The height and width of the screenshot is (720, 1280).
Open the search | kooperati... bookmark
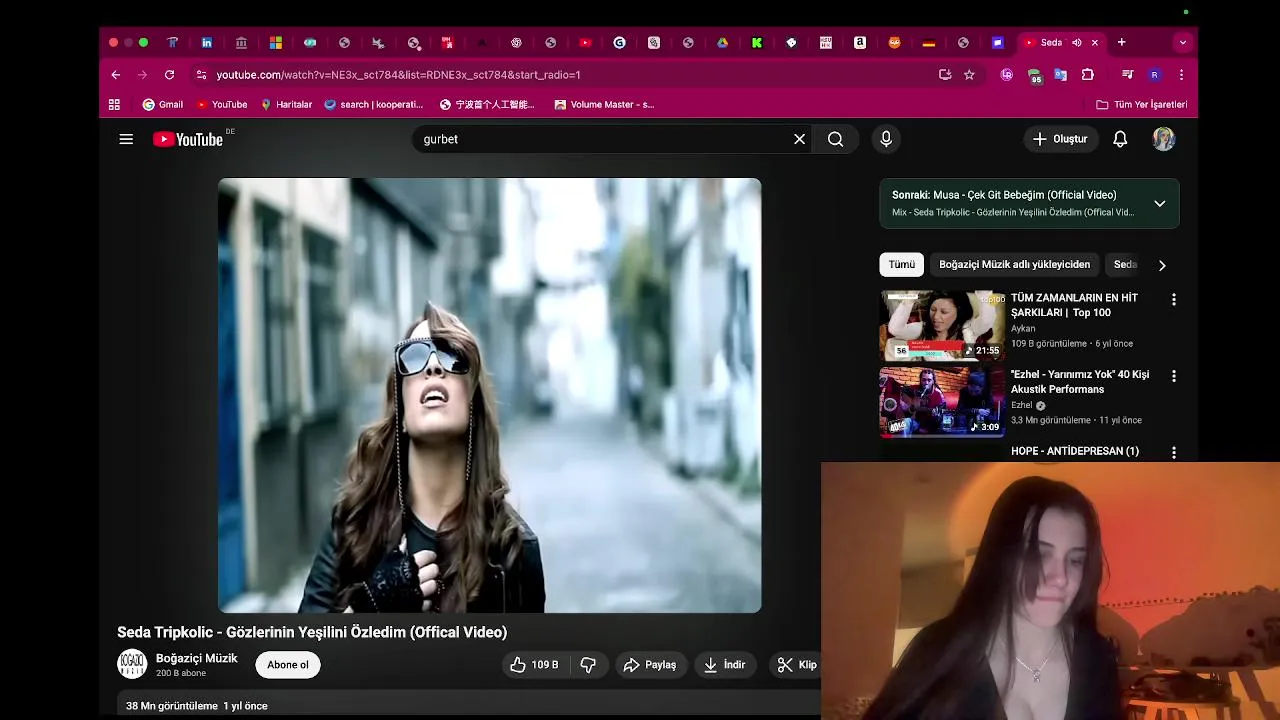click(374, 104)
